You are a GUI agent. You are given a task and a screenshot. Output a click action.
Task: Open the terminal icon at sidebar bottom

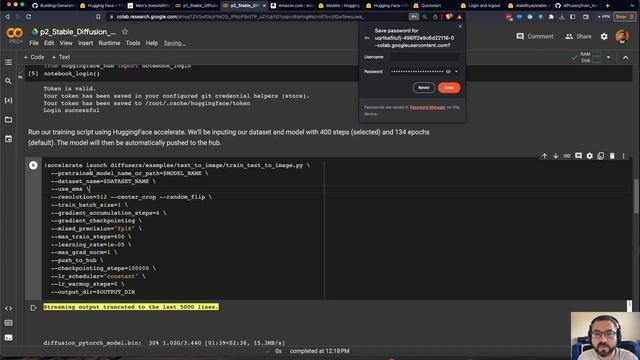[8, 338]
